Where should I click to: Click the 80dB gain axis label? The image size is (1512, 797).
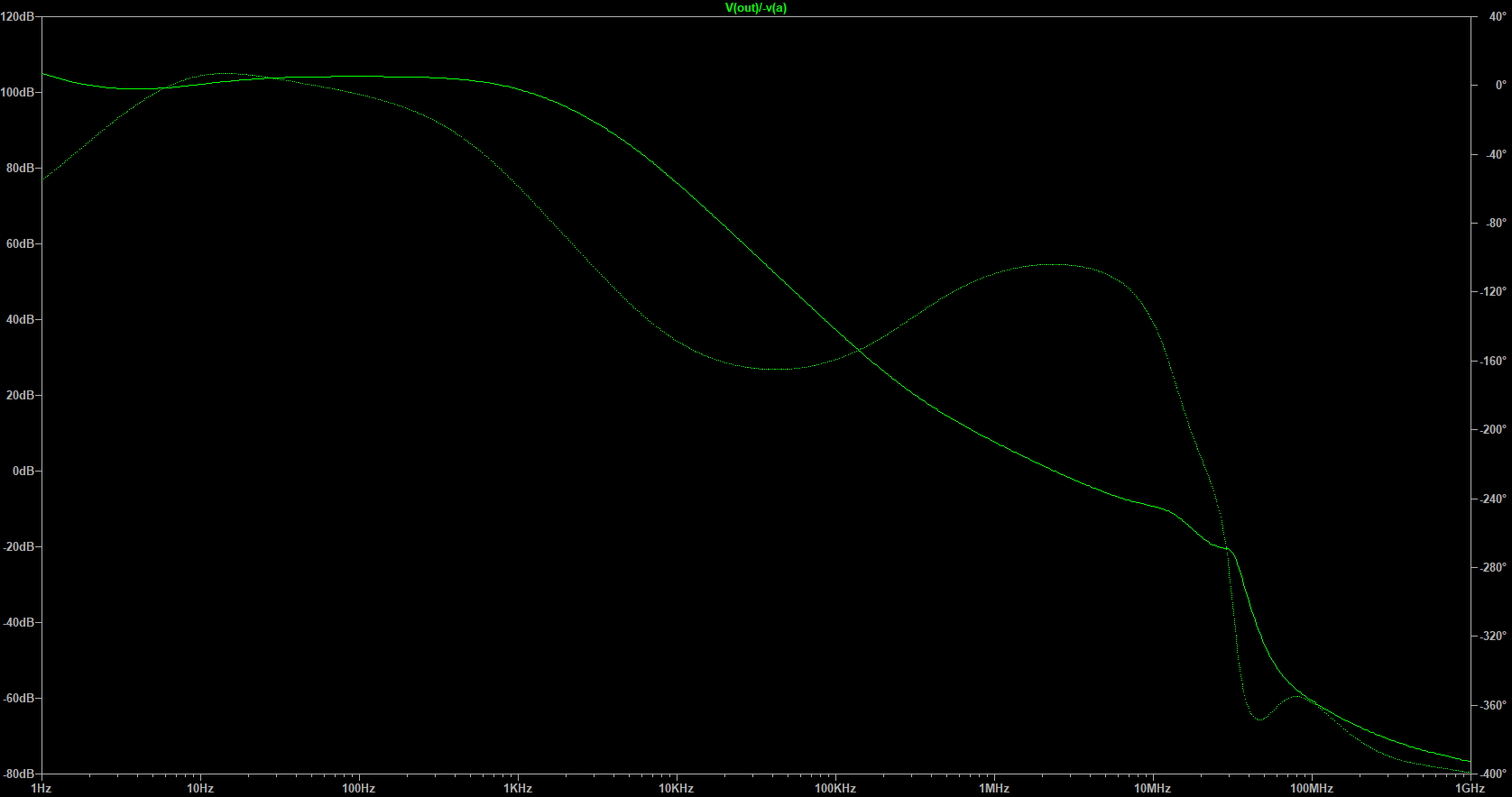point(21,168)
